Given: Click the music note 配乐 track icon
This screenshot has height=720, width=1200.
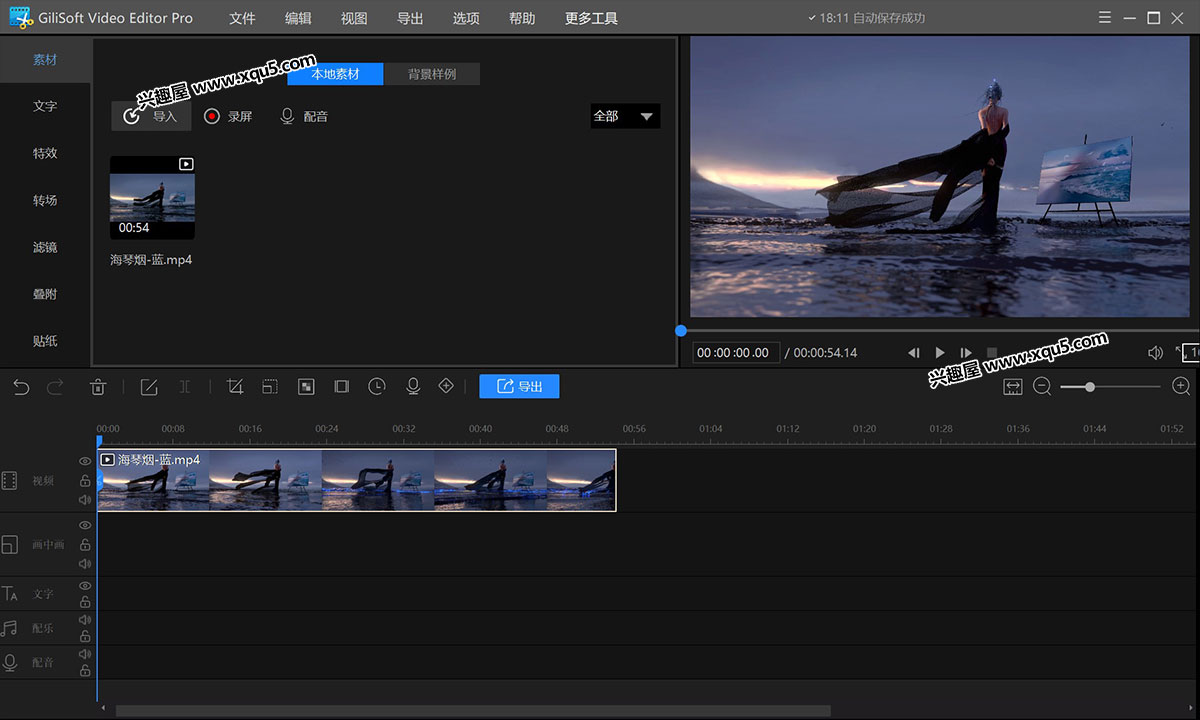Looking at the screenshot, I should coord(10,628).
